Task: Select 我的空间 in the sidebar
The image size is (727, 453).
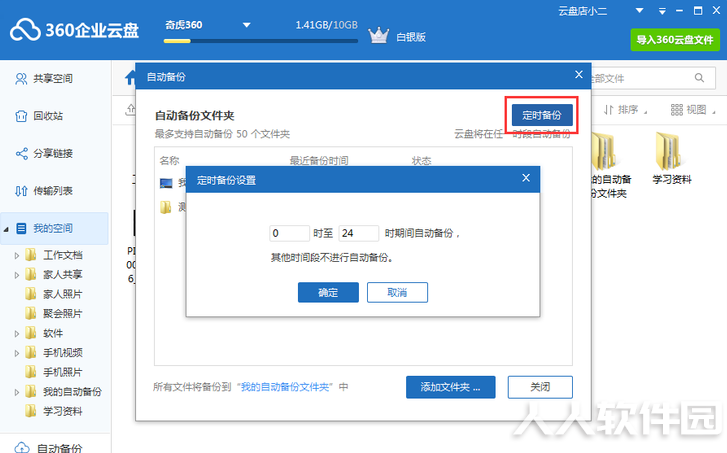Action: pos(54,228)
